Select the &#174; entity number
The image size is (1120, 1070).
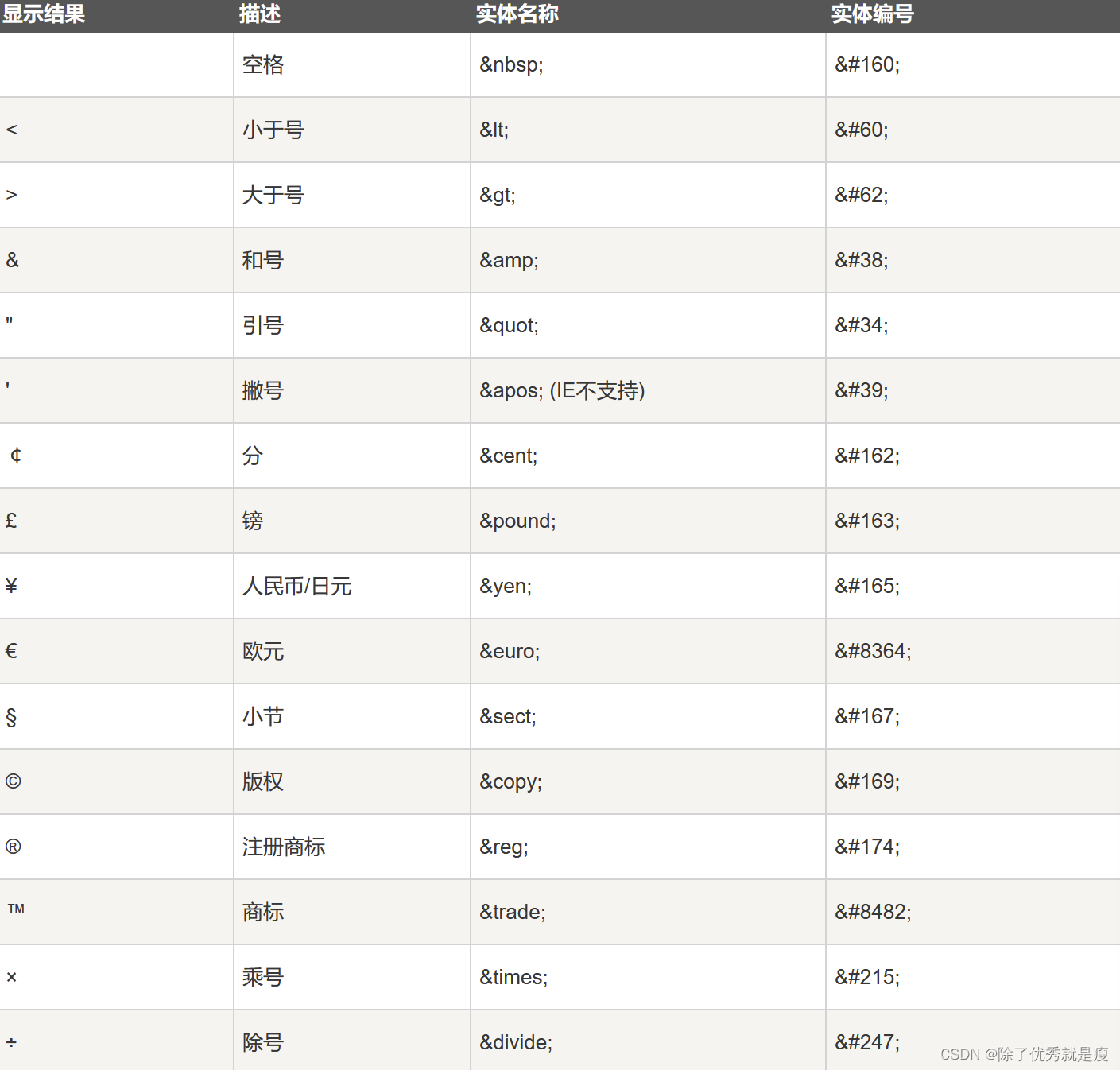[867, 847]
